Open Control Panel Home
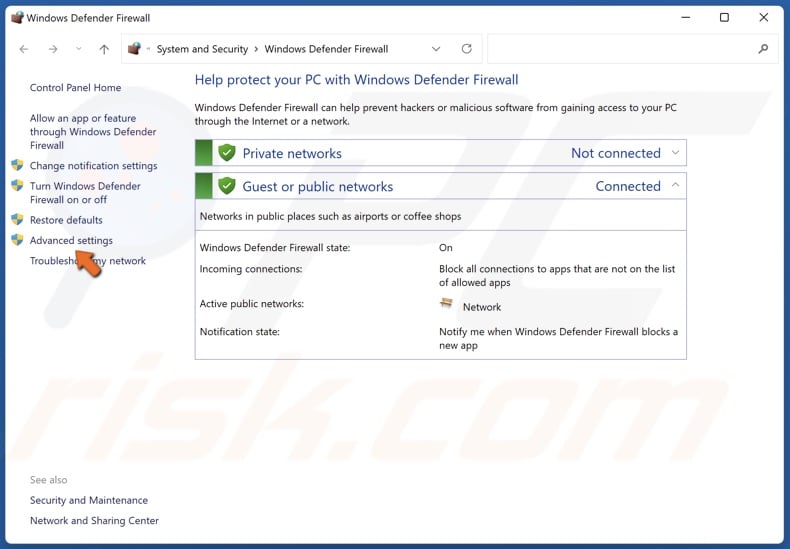 point(75,88)
